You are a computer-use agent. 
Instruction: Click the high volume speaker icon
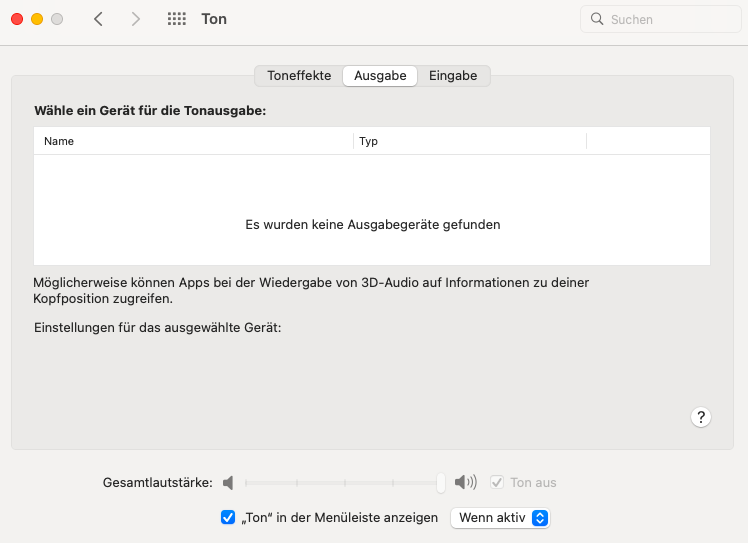click(x=465, y=483)
